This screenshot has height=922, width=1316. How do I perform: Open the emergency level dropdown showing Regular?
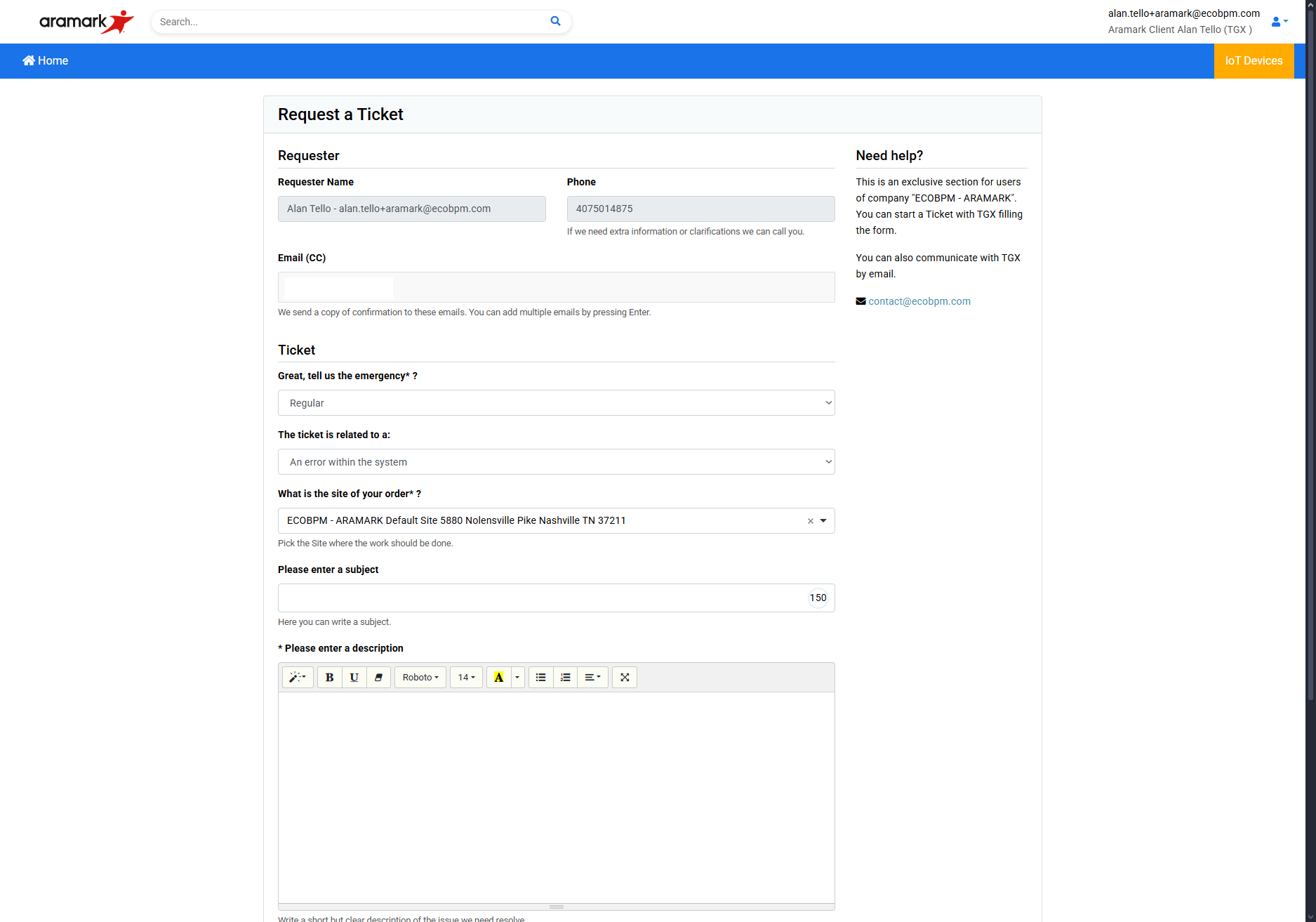tap(557, 403)
